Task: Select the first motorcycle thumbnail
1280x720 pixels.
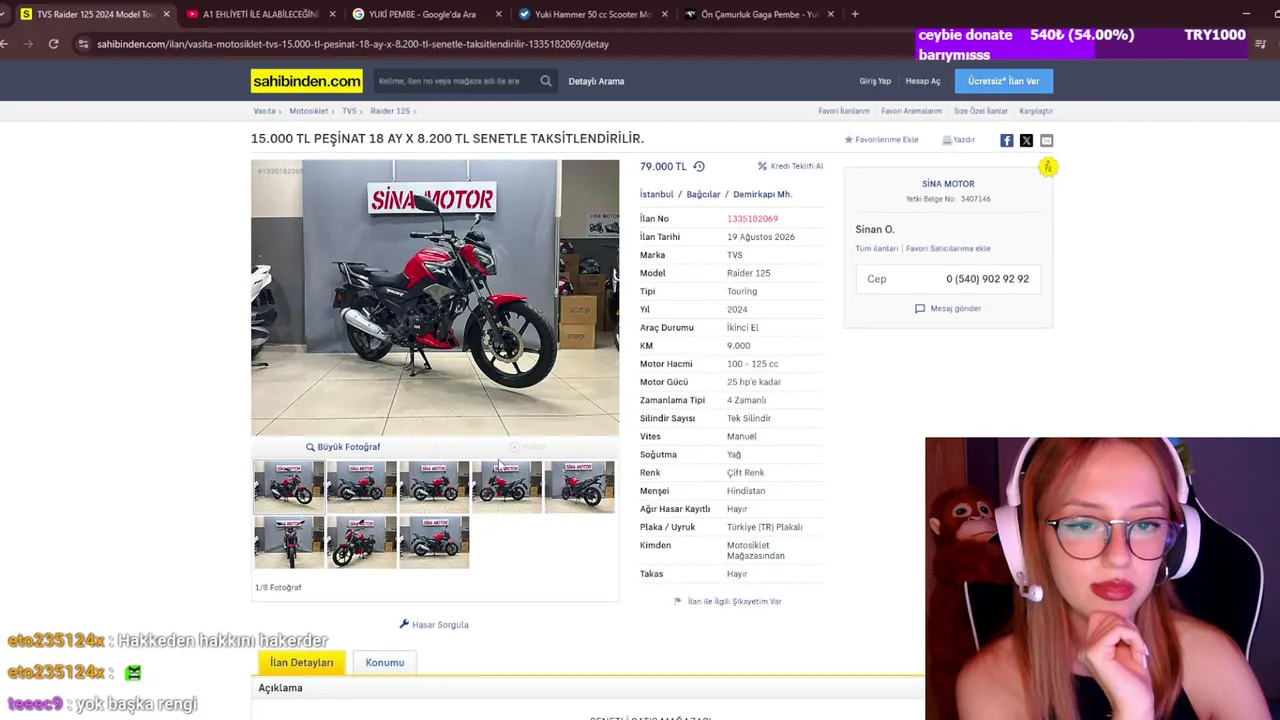Action: point(289,486)
